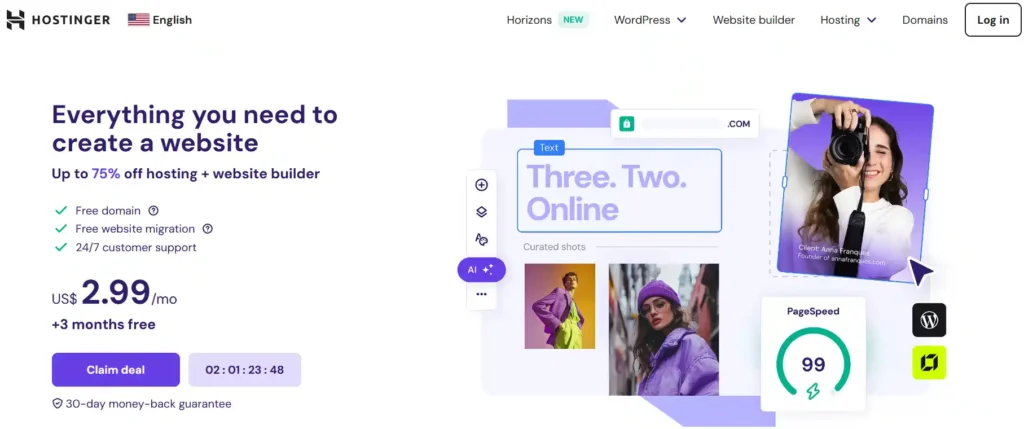Open the Free website migration help icon

click(x=208, y=229)
